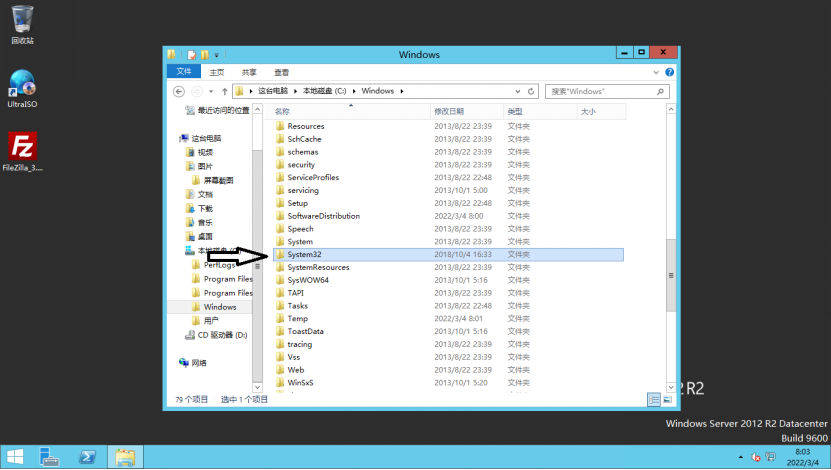Select 下载 Downloads in navigation pane

(199, 209)
